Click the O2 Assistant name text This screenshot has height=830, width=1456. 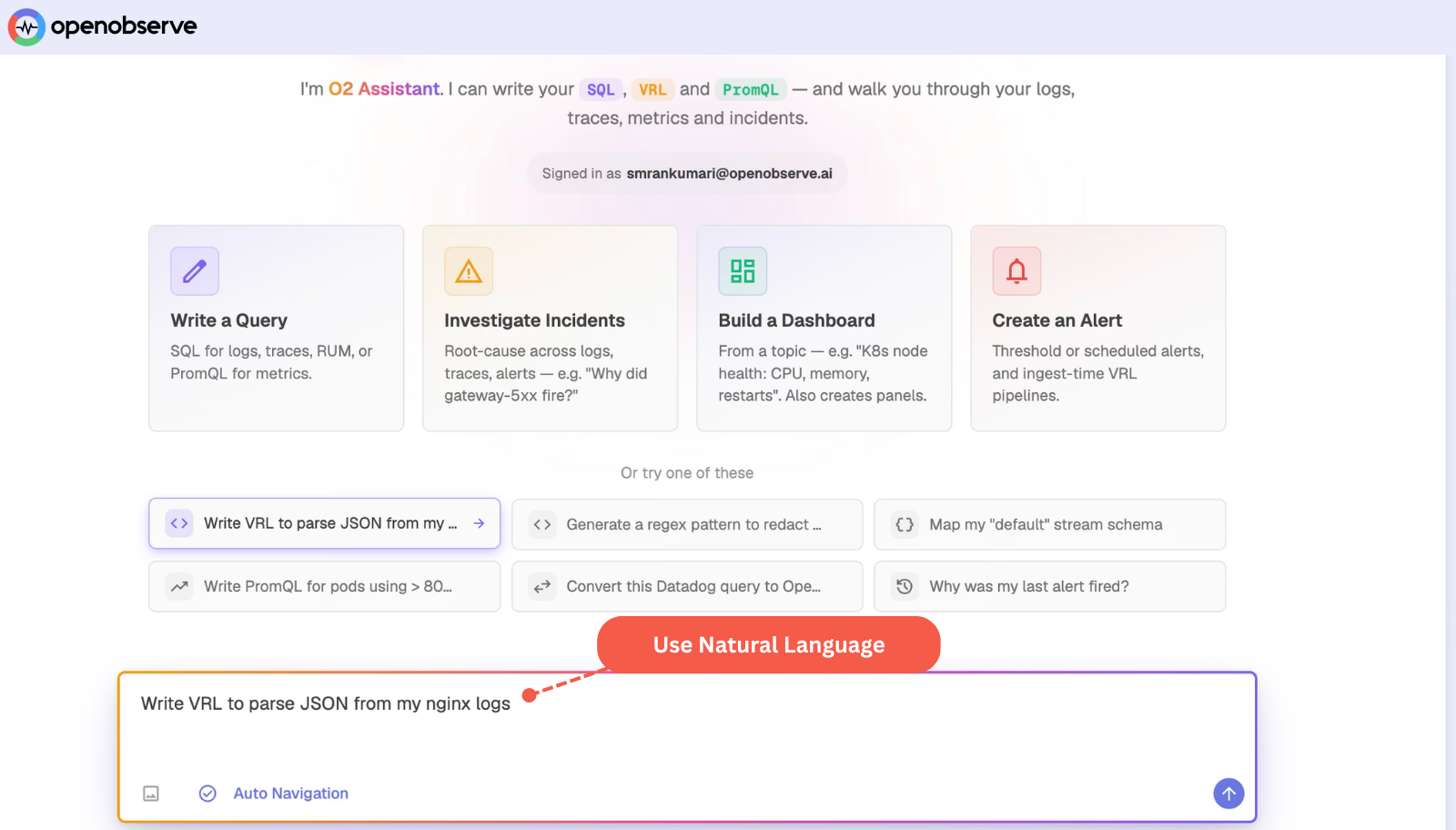click(385, 89)
